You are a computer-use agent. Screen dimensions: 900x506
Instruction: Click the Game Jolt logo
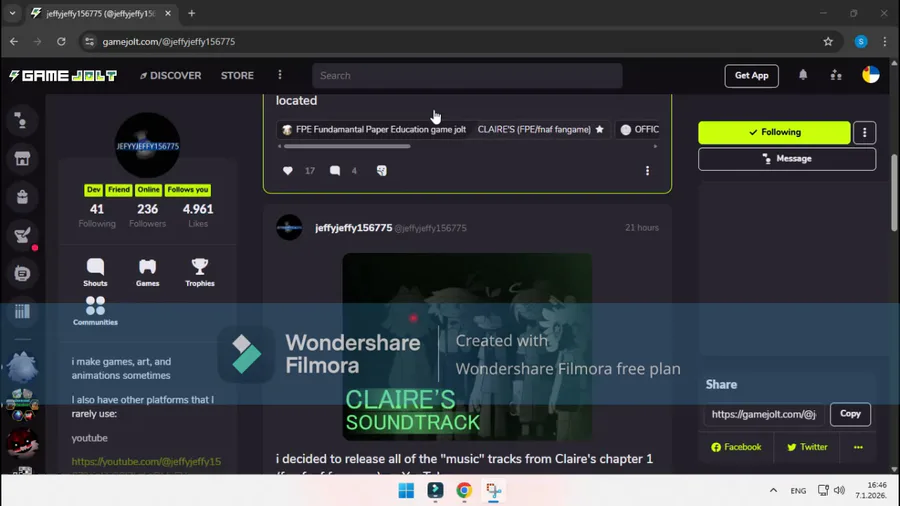[x=63, y=76]
